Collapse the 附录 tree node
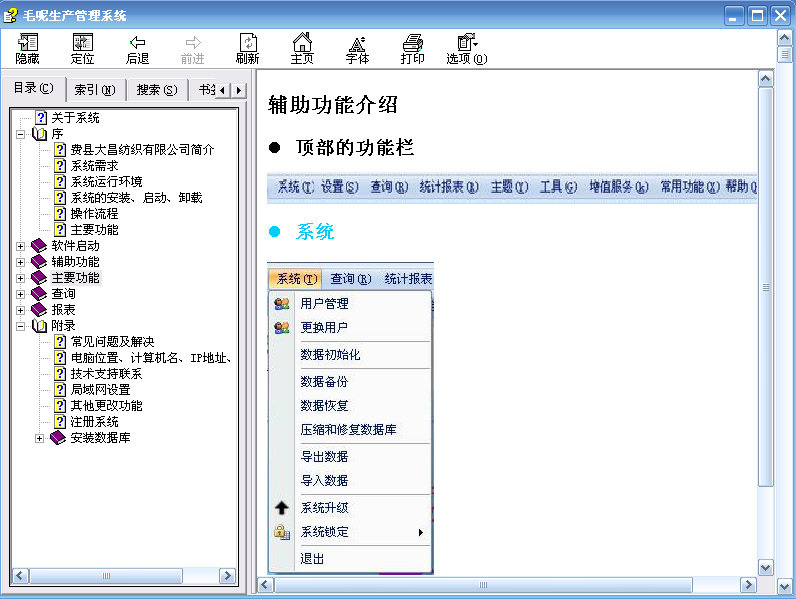This screenshot has height=599, width=796. point(20,326)
